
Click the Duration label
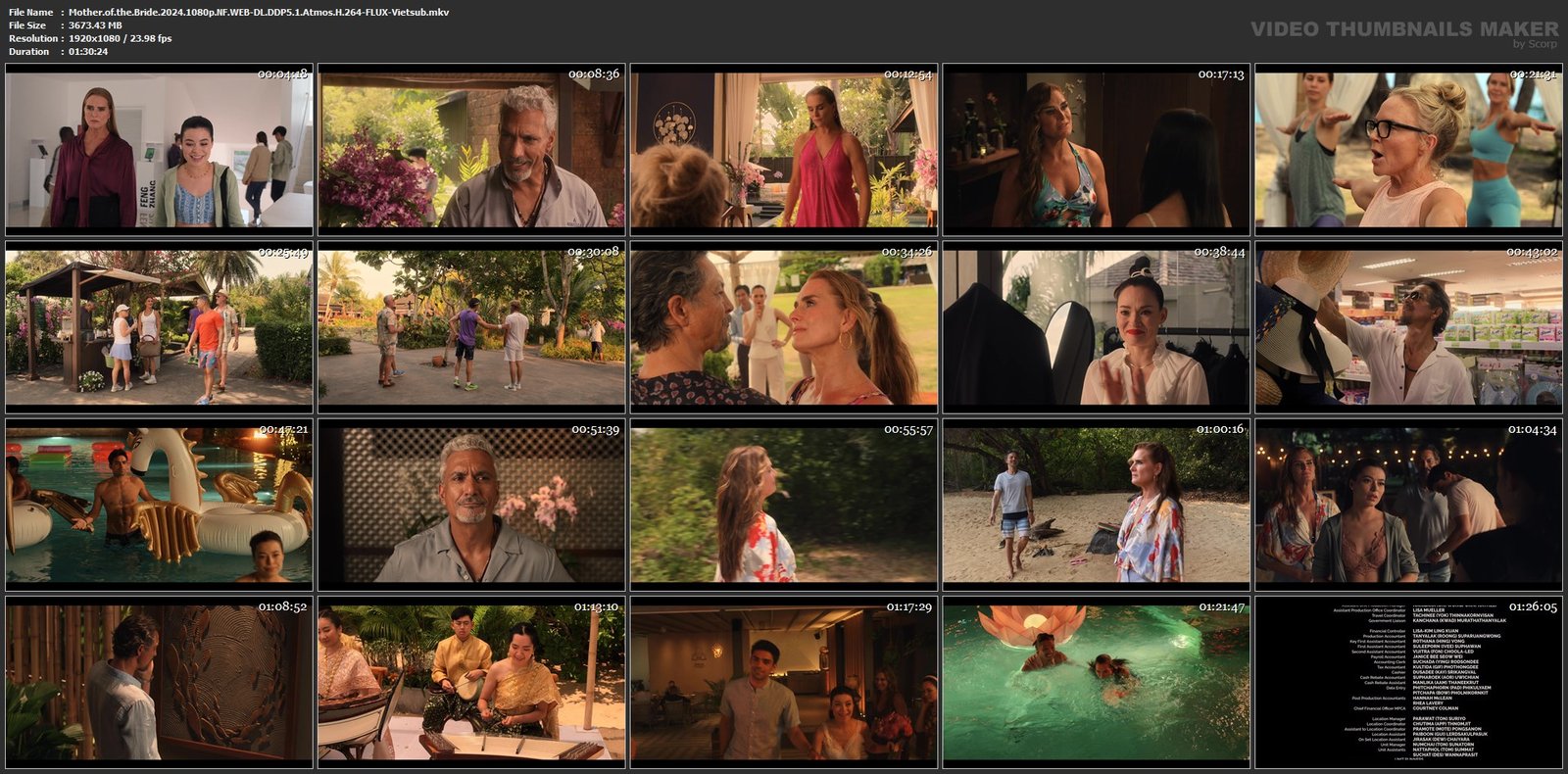28,51
